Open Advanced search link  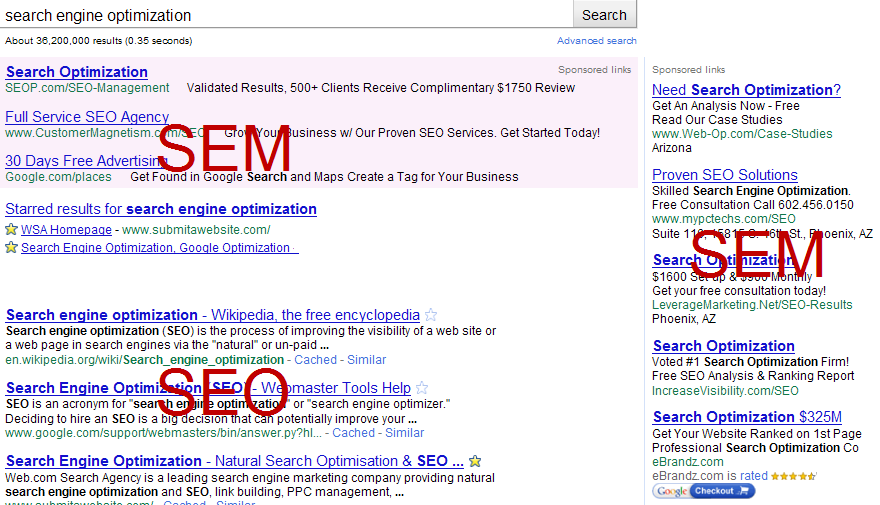click(x=596, y=41)
